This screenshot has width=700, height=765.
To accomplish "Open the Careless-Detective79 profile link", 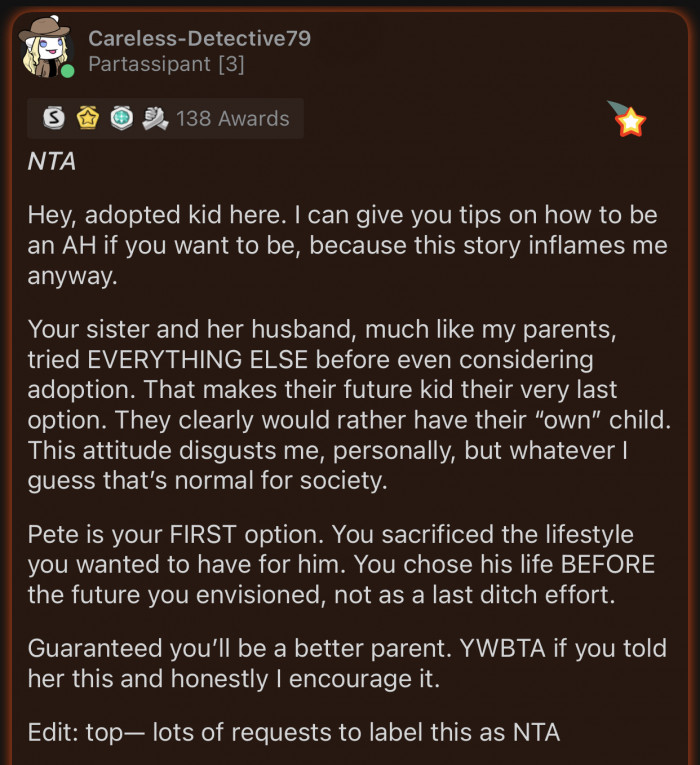I will pyautogui.click(x=199, y=38).
